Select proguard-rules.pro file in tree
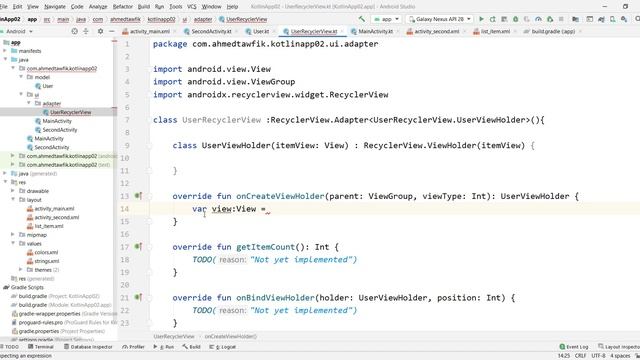 coord(40,322)
